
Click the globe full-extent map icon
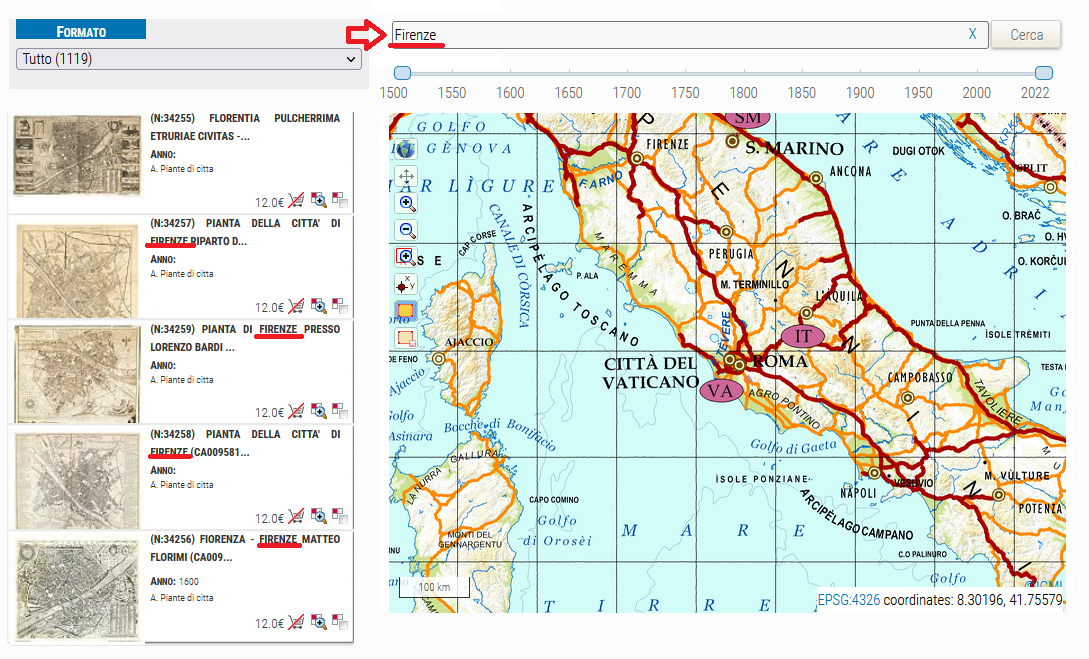406,150
